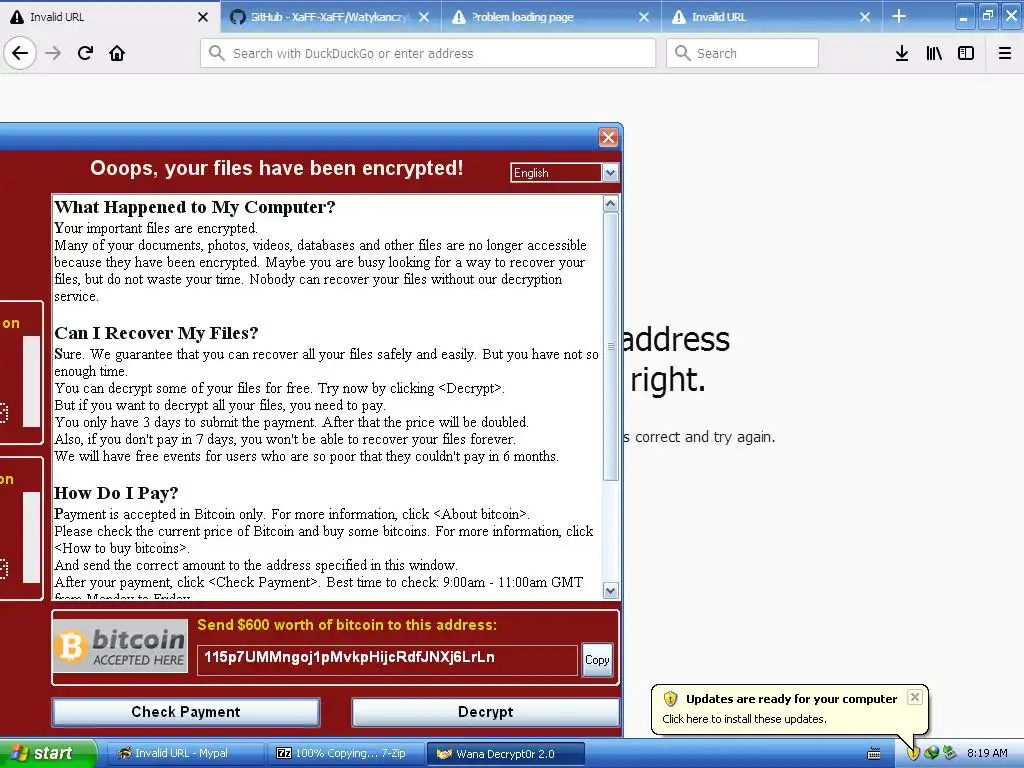Screen dimensions: 1024x768
Task: Close the Problem loading page tab
Action: pyautogui.click(x=644, y=17)
